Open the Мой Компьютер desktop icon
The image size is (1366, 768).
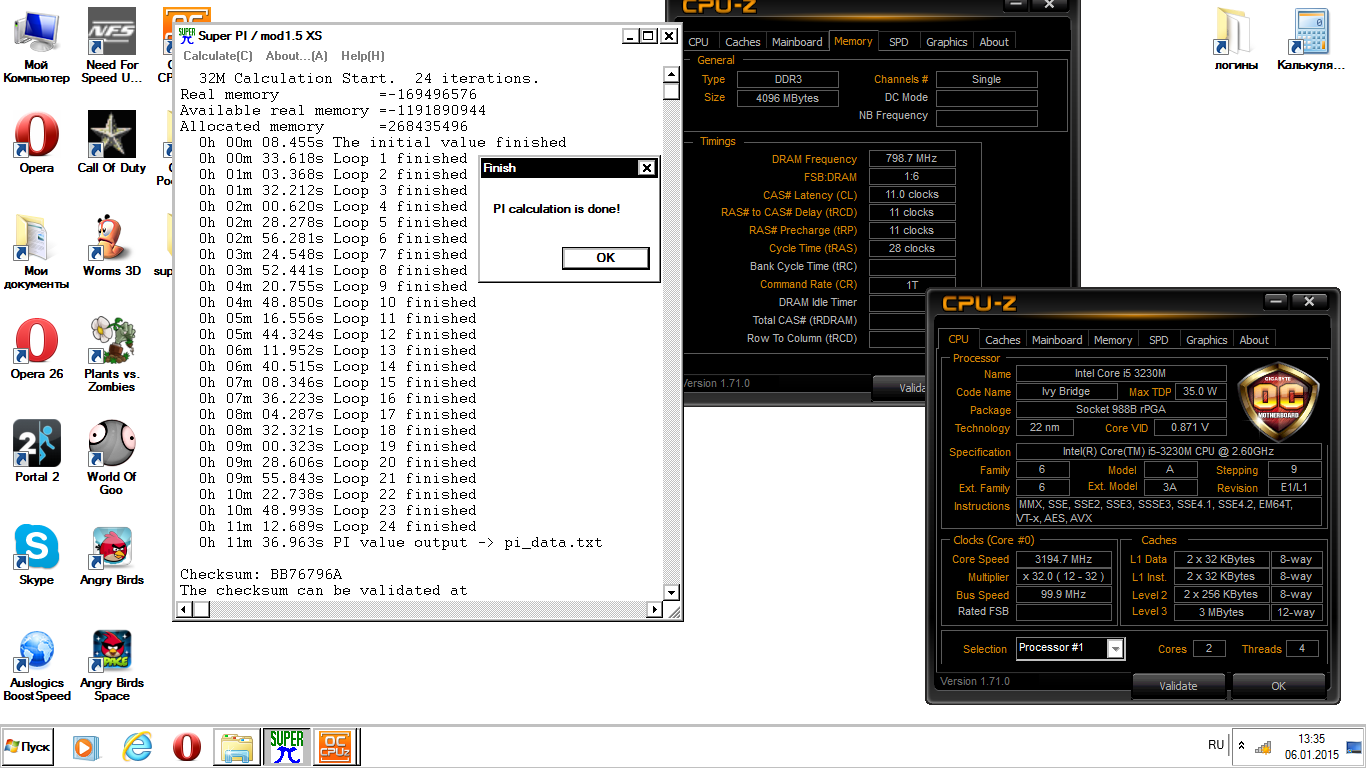[36, 45]
